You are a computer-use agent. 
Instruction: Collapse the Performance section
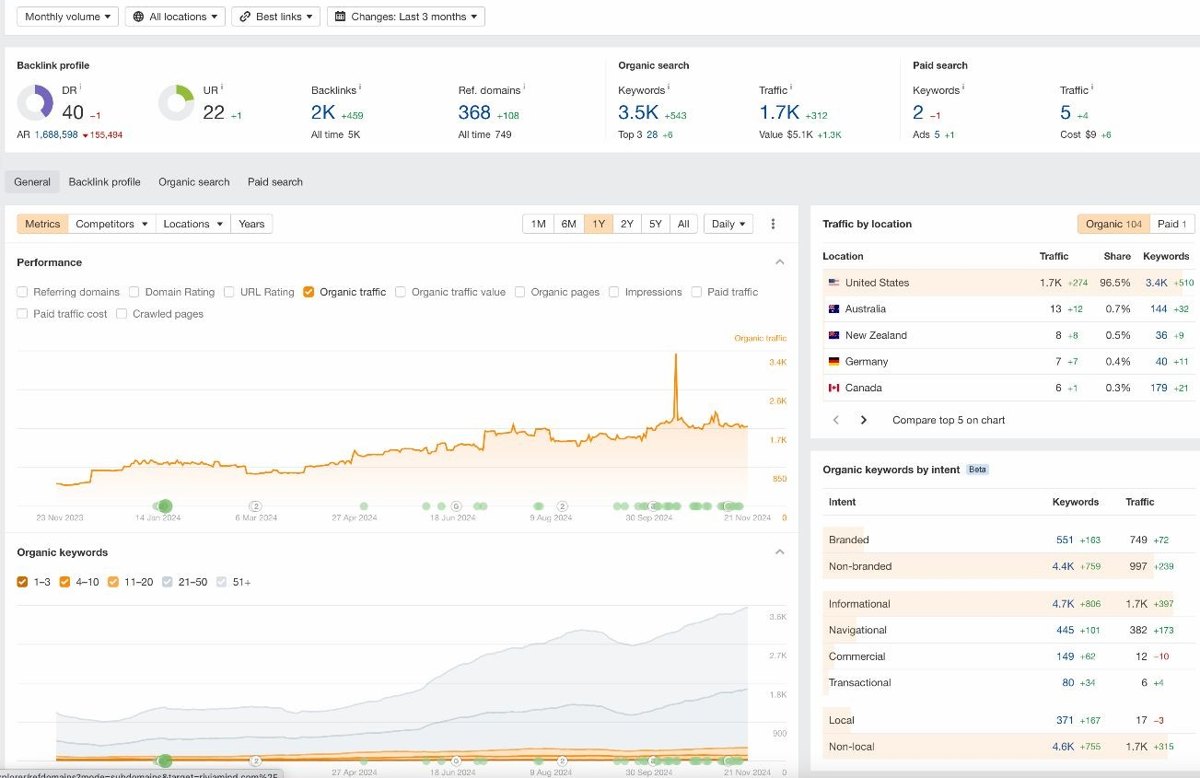coord(780,262)
